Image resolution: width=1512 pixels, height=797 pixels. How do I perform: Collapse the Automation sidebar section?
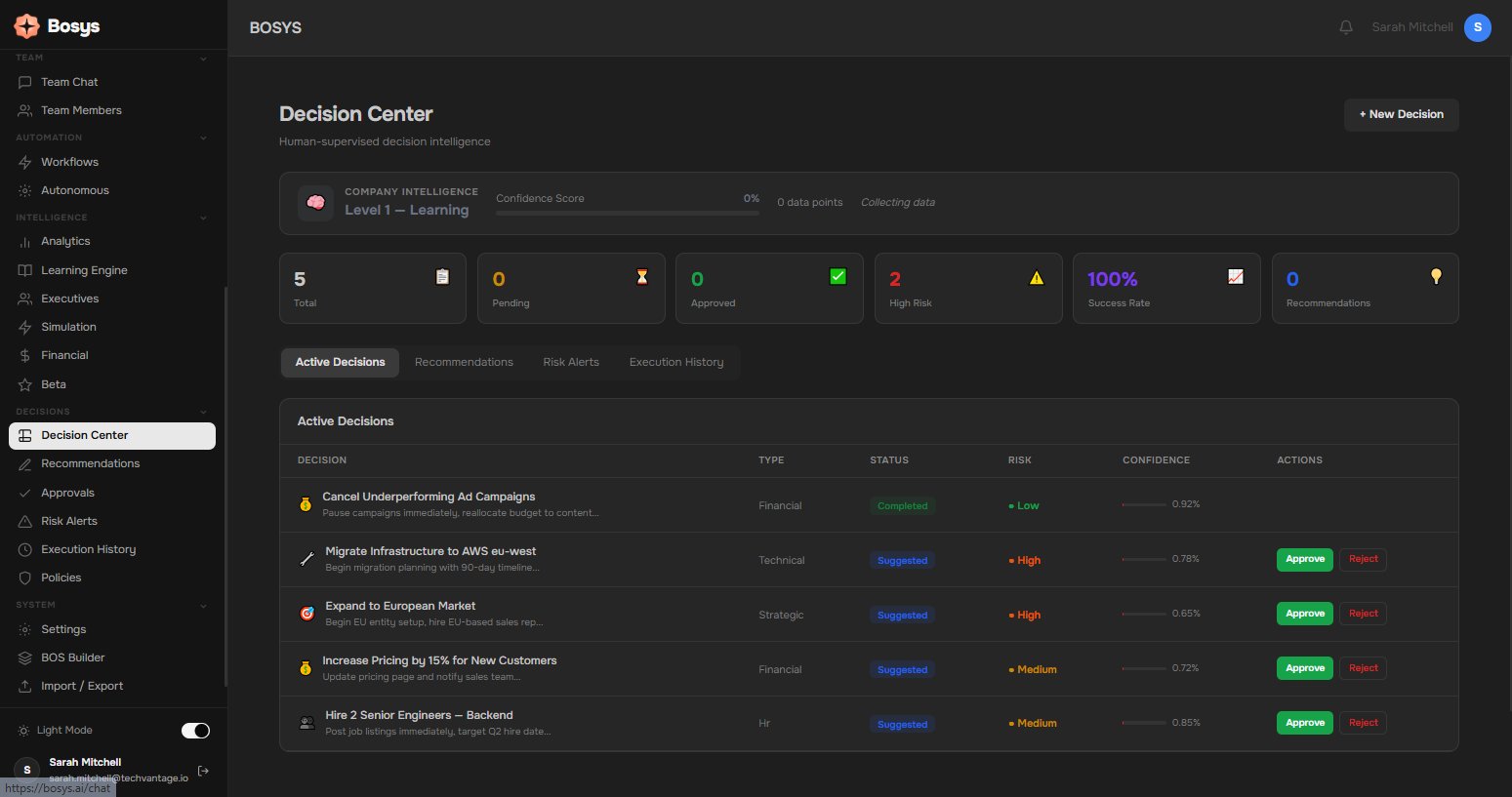(203, 138)
